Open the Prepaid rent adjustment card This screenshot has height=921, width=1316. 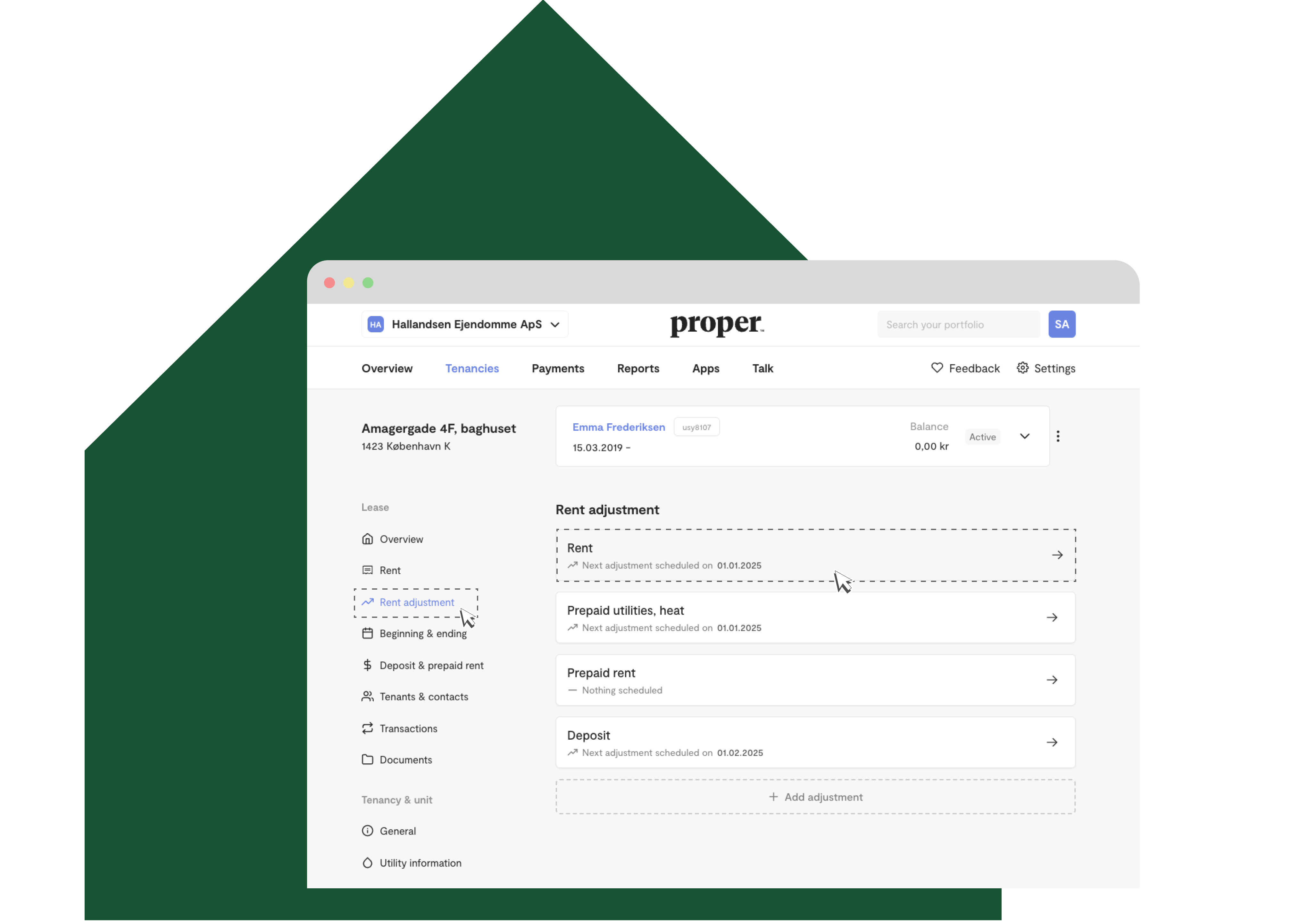(816, 680)
